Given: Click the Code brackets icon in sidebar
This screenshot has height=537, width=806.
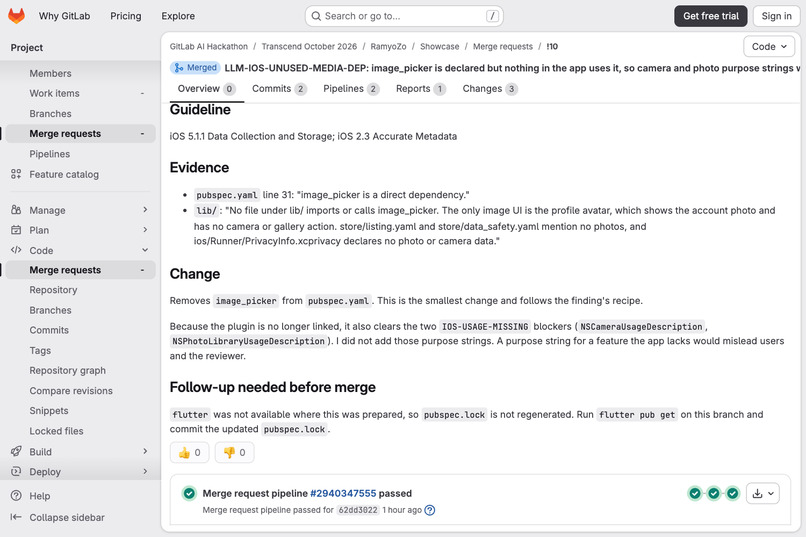Looking at the screenshot, I should (16, 250).
